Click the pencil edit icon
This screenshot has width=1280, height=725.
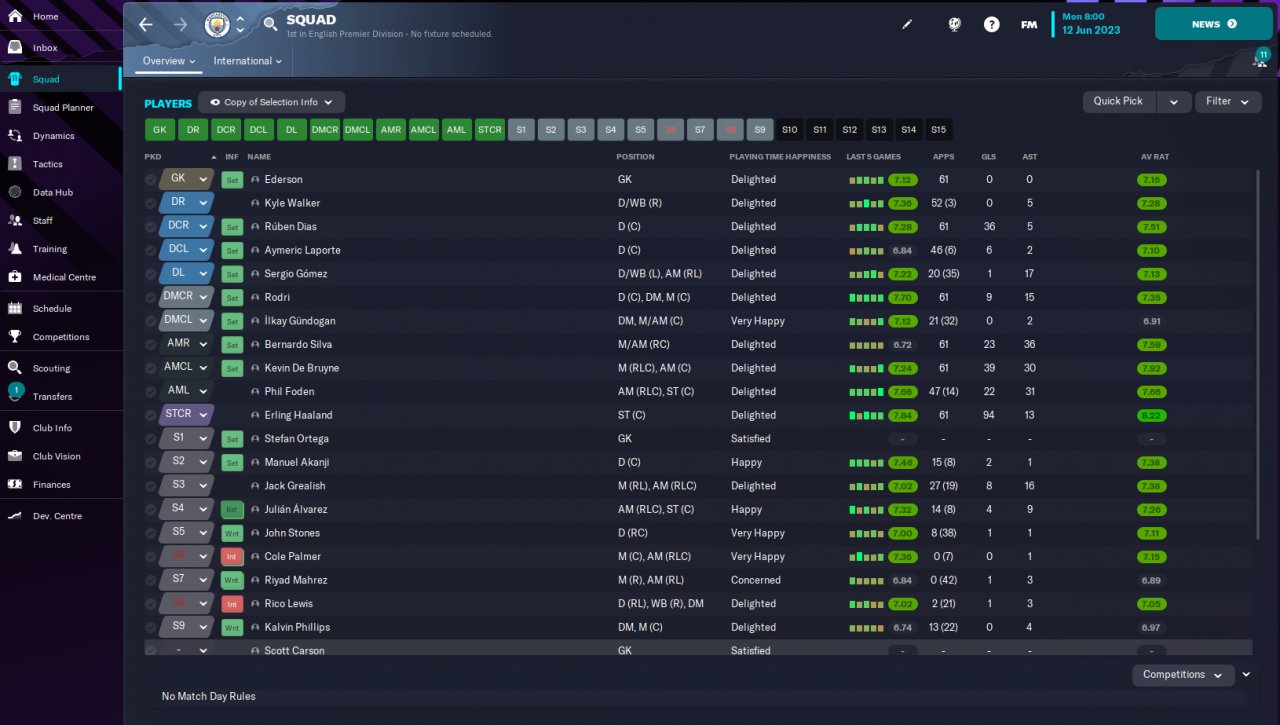pyautogui.click(x=907, y=24)
